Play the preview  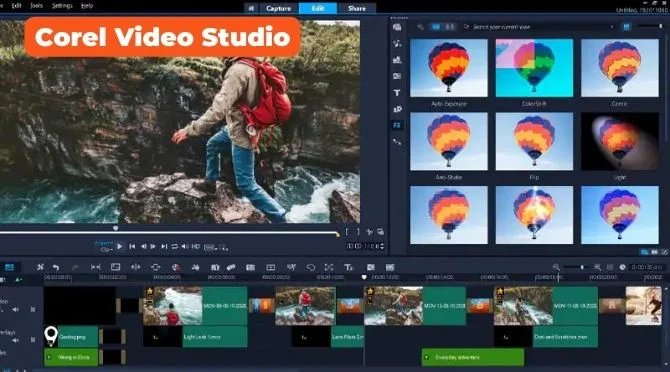[120, 246]
